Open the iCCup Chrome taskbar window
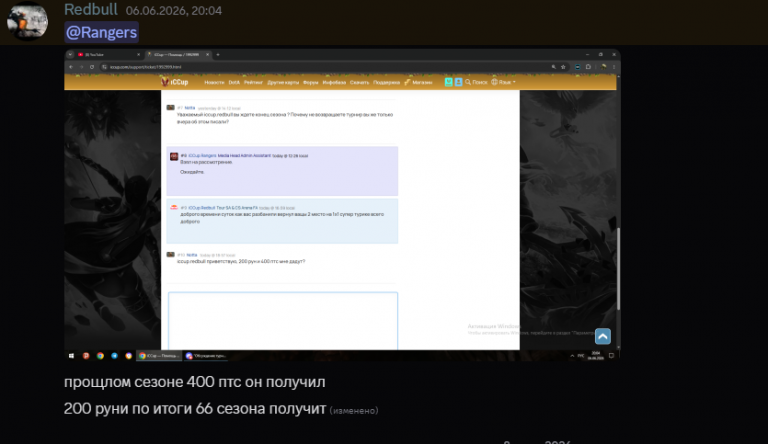768x444 pixels. pos(159,356)
